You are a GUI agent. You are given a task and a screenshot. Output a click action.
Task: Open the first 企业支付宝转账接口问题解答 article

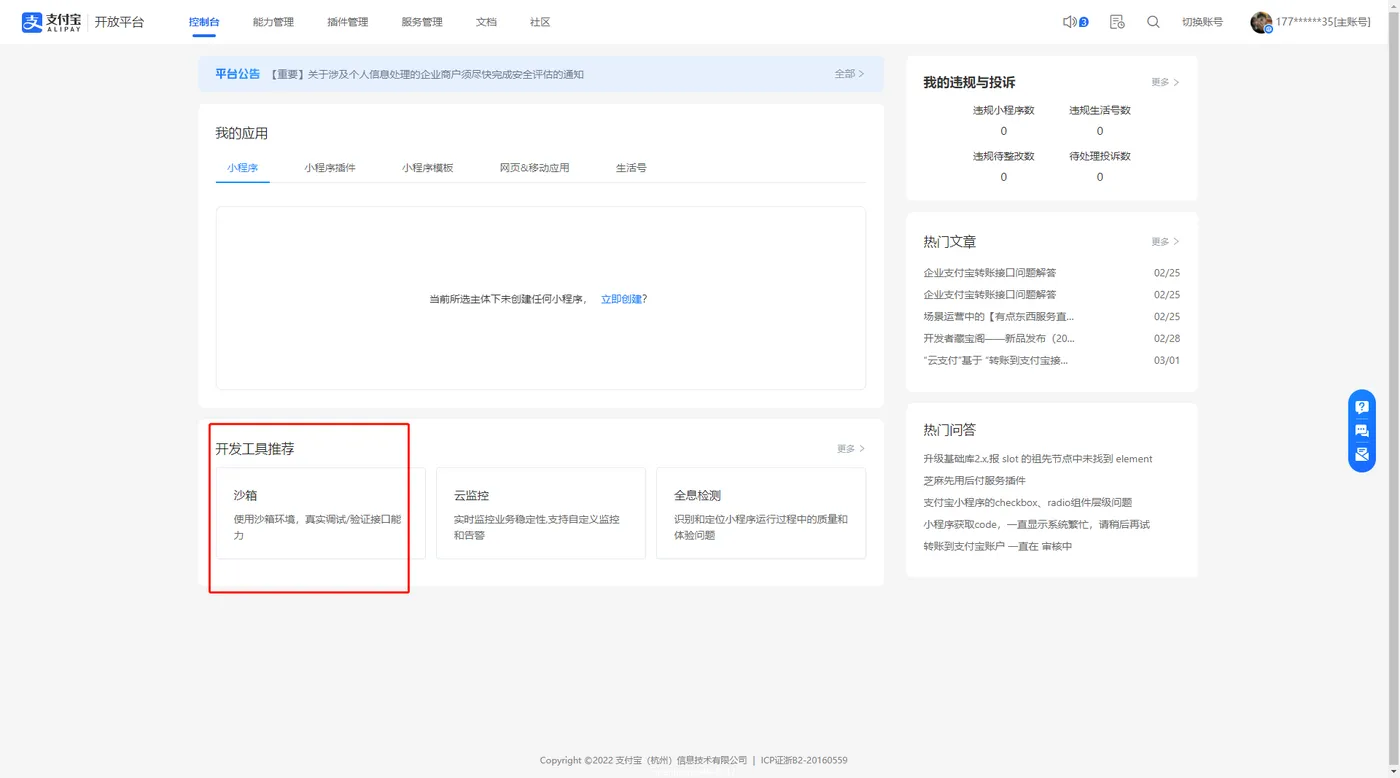tap(990, 273)
